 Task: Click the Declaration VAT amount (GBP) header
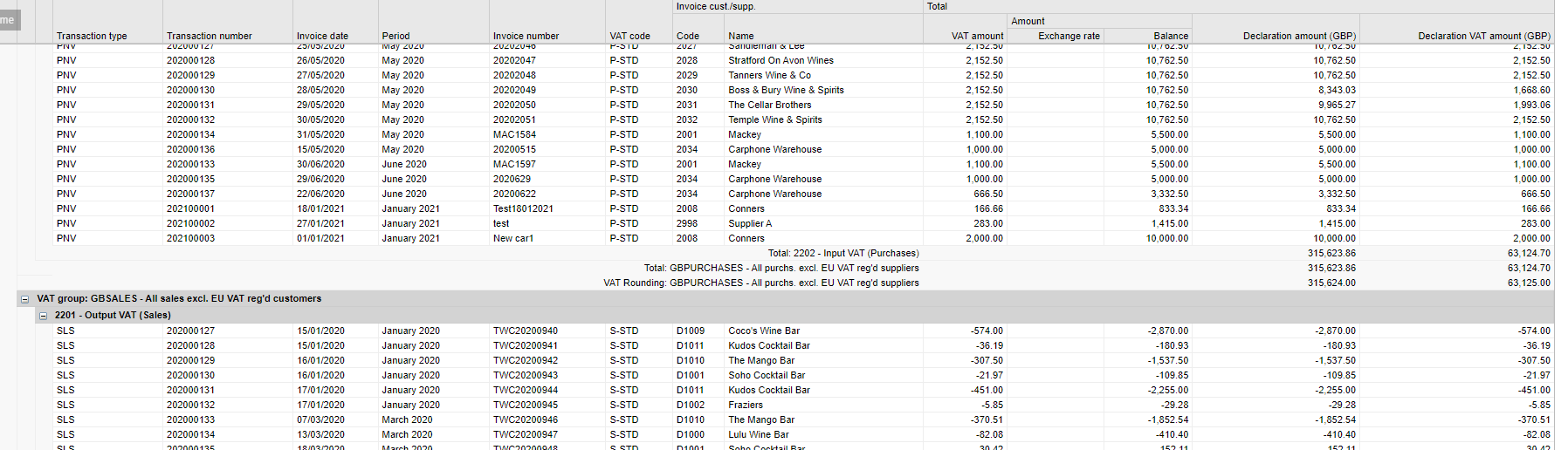(x=1484, y=36)
